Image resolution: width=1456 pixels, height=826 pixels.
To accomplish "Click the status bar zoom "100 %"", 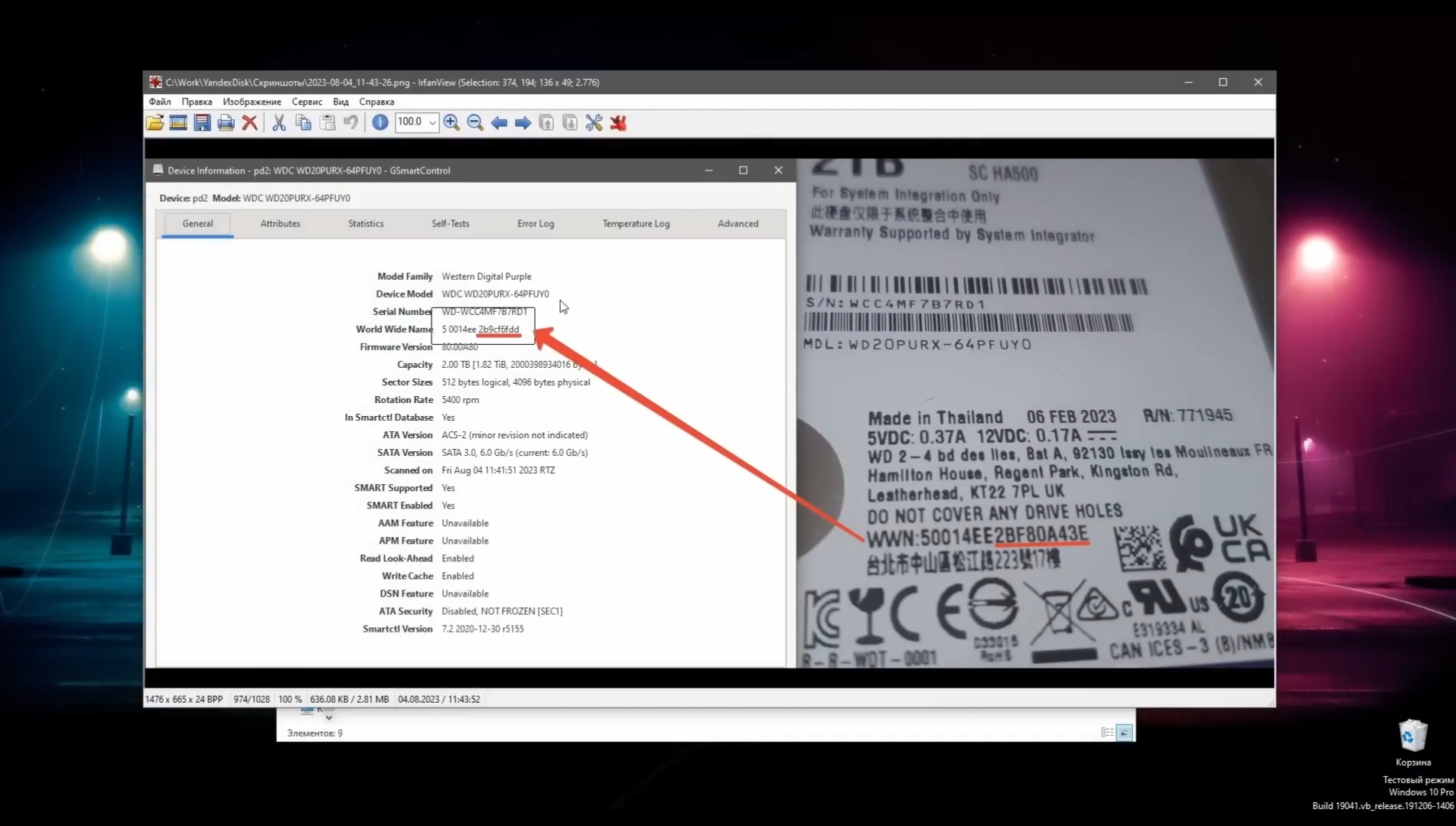I will [x=290, y=699].
